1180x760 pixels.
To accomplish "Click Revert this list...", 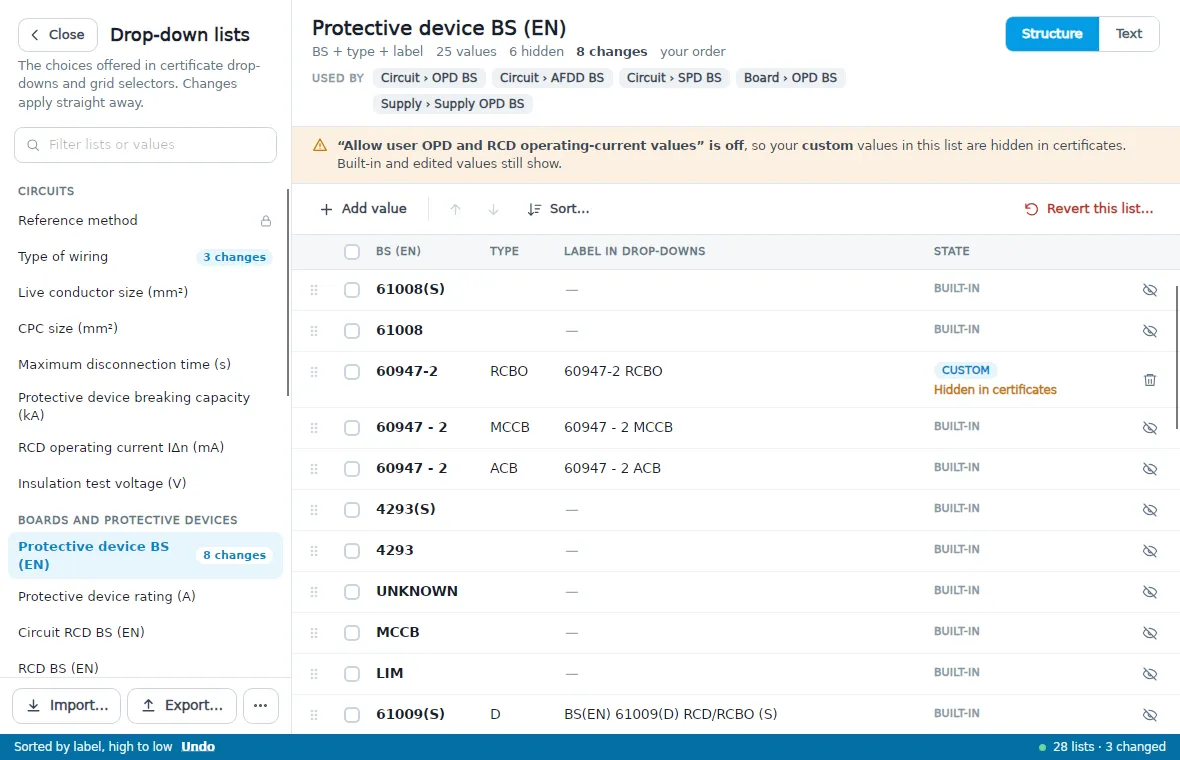I will 1089,209.
